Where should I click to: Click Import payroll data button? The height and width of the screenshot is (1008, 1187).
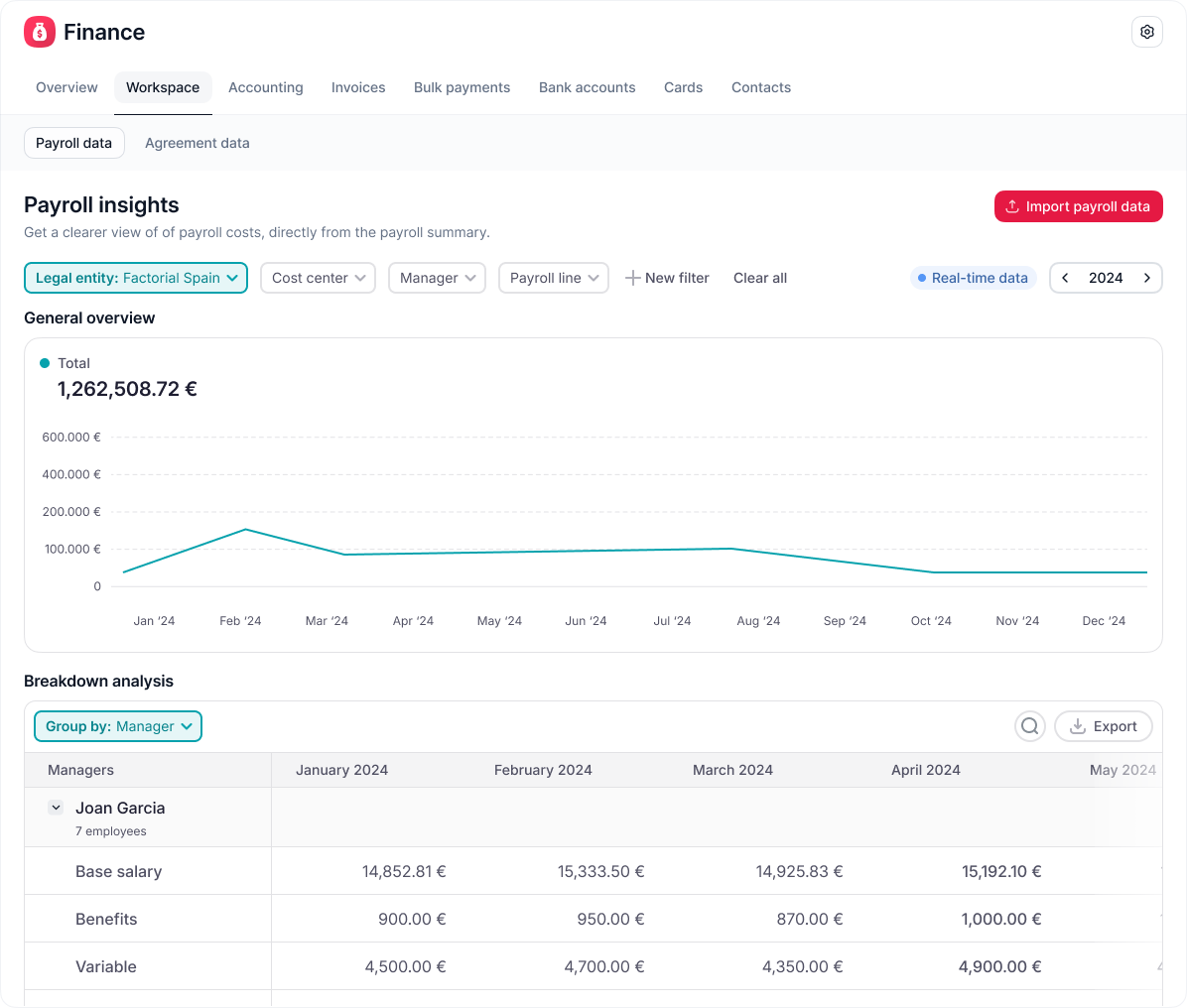tap(1078, 206)
